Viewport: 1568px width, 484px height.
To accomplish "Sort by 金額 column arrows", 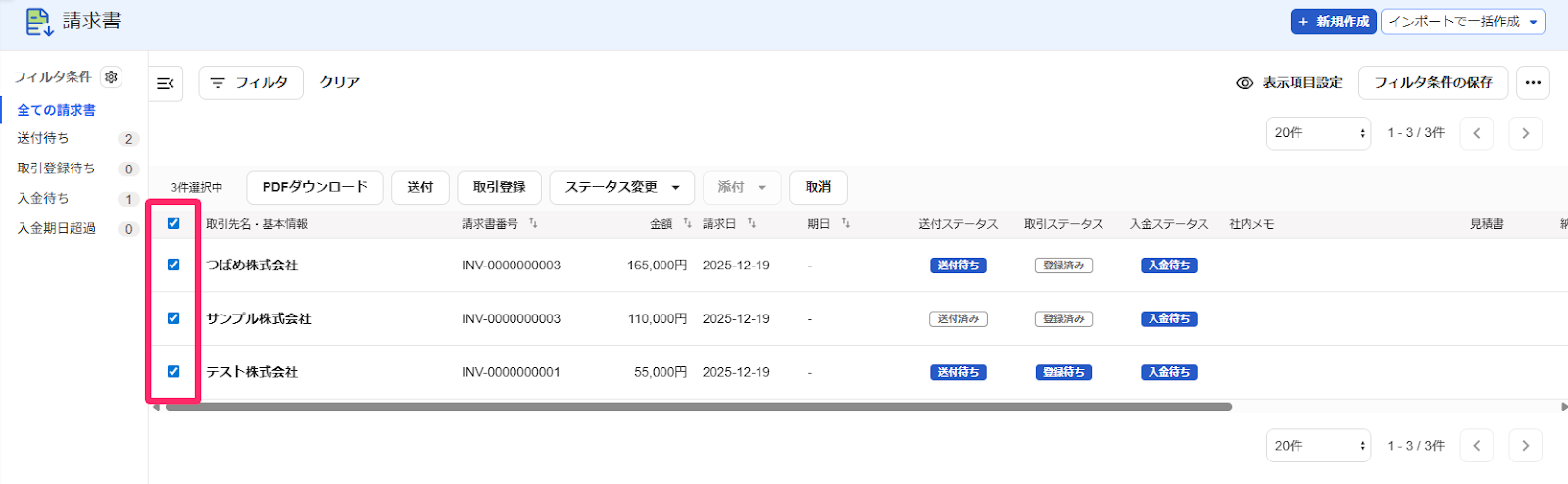I will pyautogui.click(x=687, y=223).
